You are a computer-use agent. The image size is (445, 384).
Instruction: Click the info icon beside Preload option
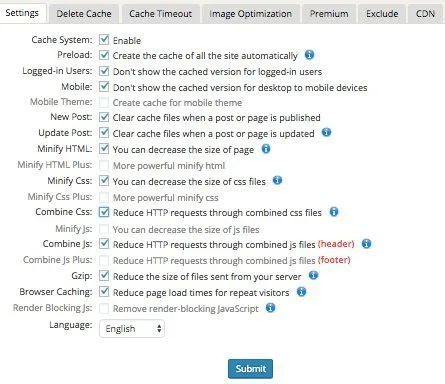309,55
